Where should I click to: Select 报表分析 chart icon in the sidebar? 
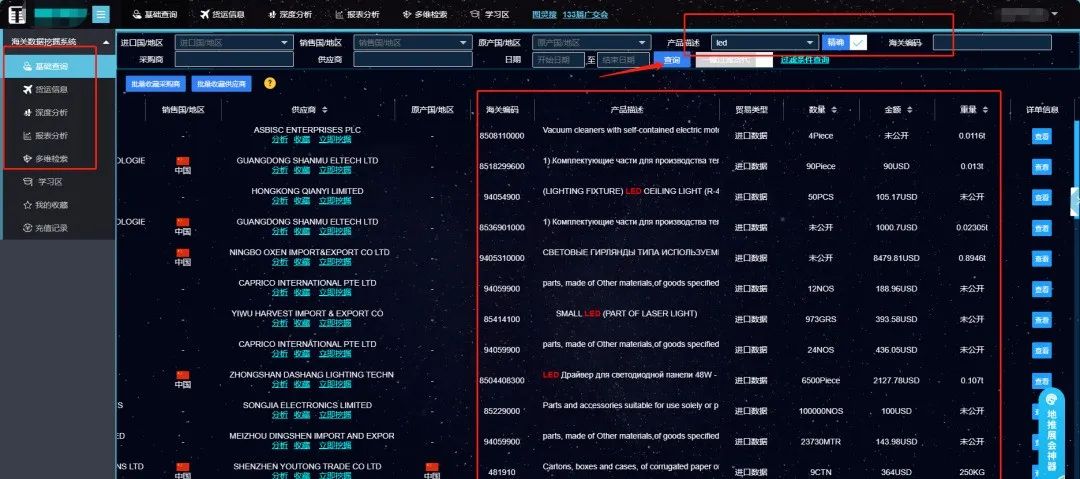[28, 136]
